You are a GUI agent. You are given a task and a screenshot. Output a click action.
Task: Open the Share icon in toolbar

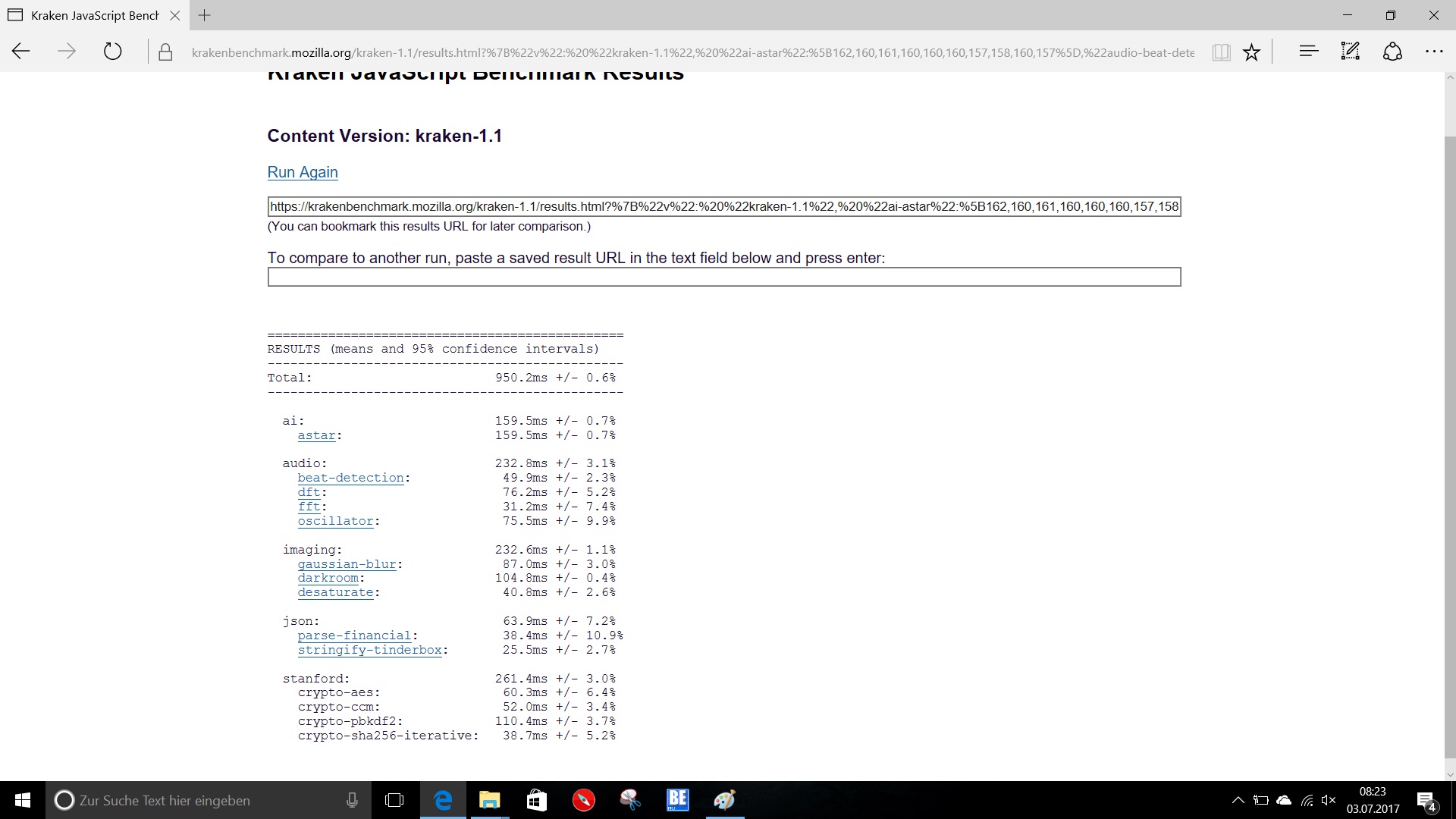[x=1392, y=52]
